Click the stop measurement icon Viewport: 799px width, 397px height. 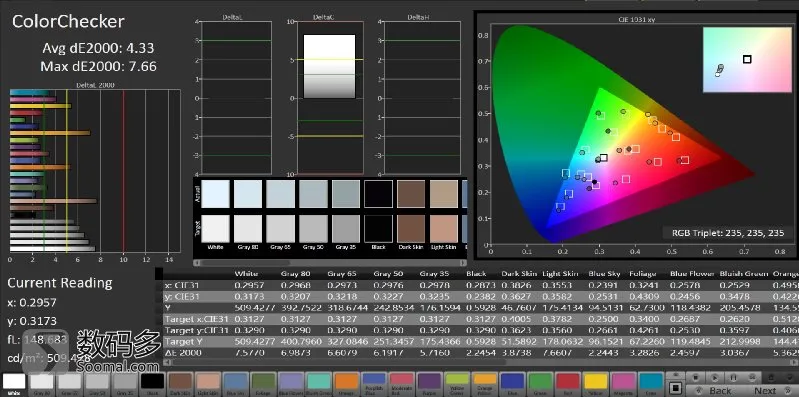pos(696,378)
